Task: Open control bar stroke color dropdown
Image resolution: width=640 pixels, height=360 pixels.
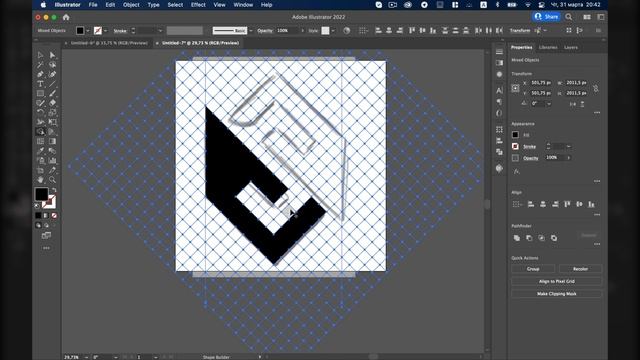Action: coord(106,31)
